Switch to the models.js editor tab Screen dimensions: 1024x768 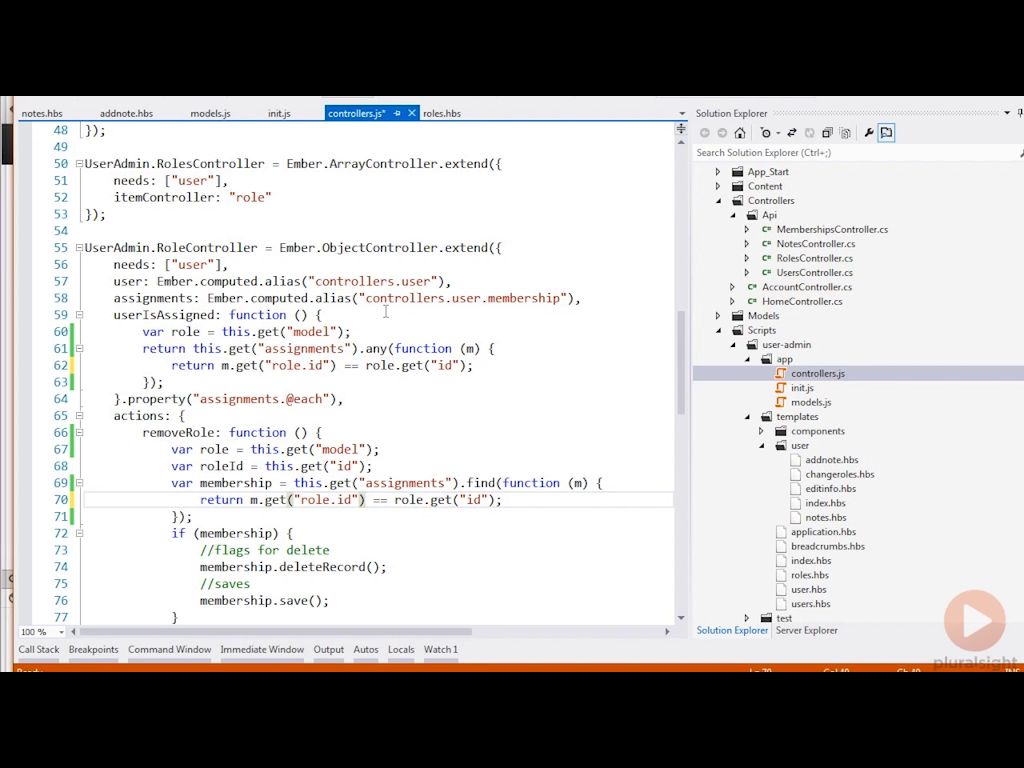click(210, 113)
